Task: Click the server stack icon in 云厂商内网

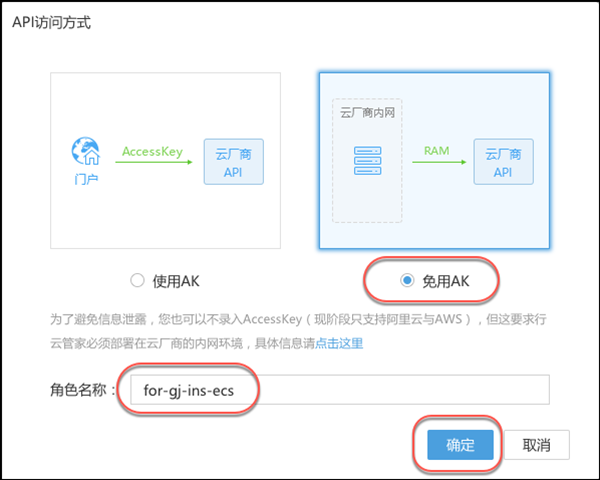Action: (x=367, y=161)
